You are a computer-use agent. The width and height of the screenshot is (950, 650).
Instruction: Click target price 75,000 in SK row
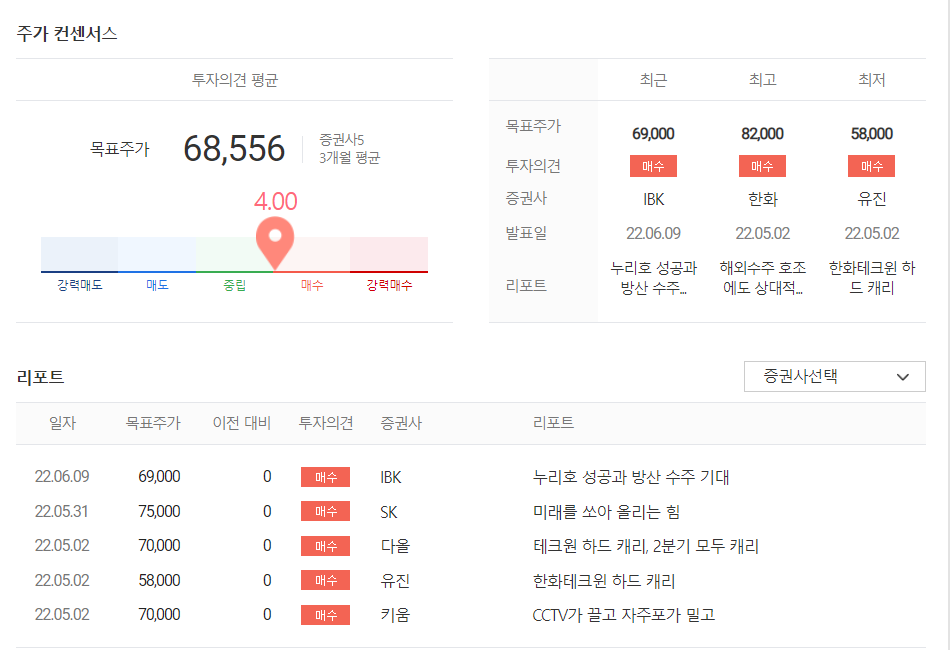click(x=159, y=512)
